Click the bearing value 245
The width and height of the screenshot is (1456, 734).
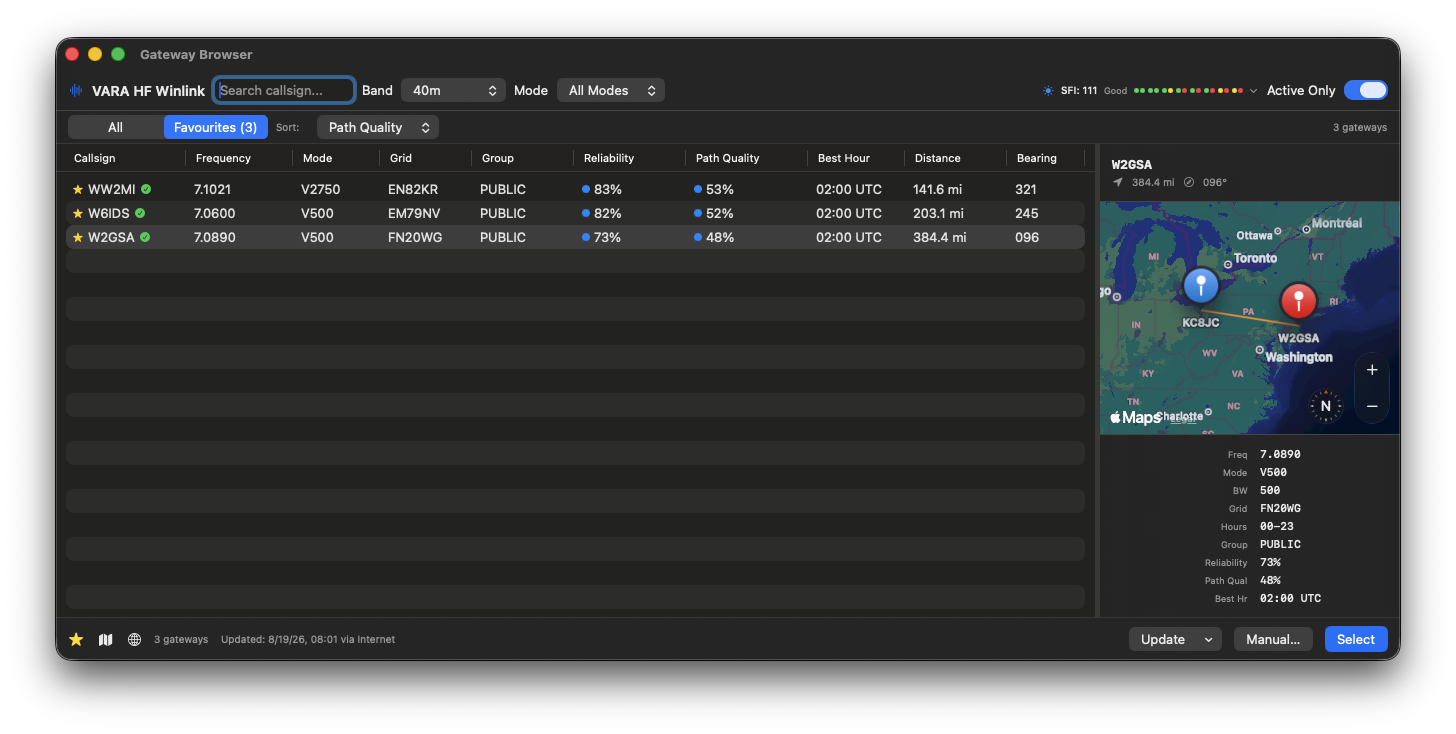(1027, 213)
